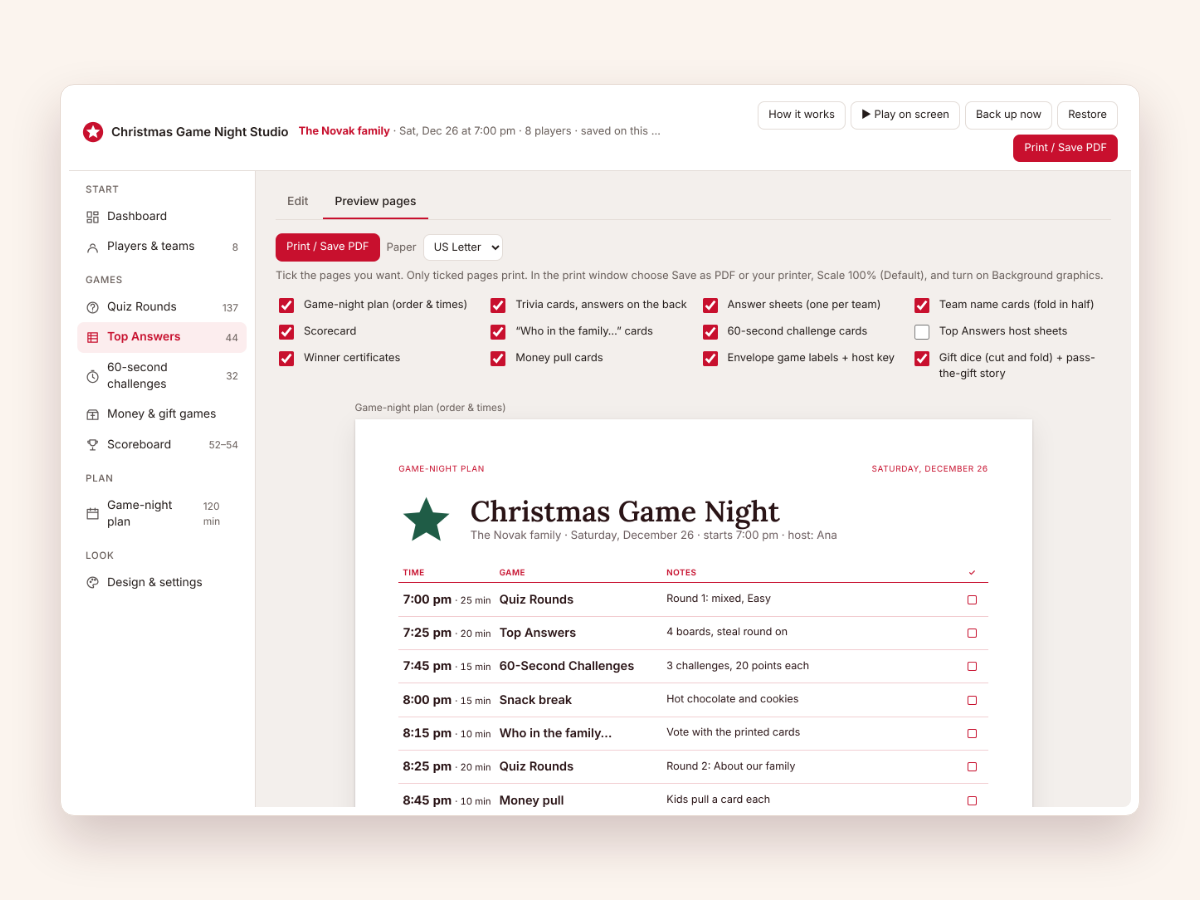
Task: Click the "Kids pull a card each" note
Action: click(718, 799)
